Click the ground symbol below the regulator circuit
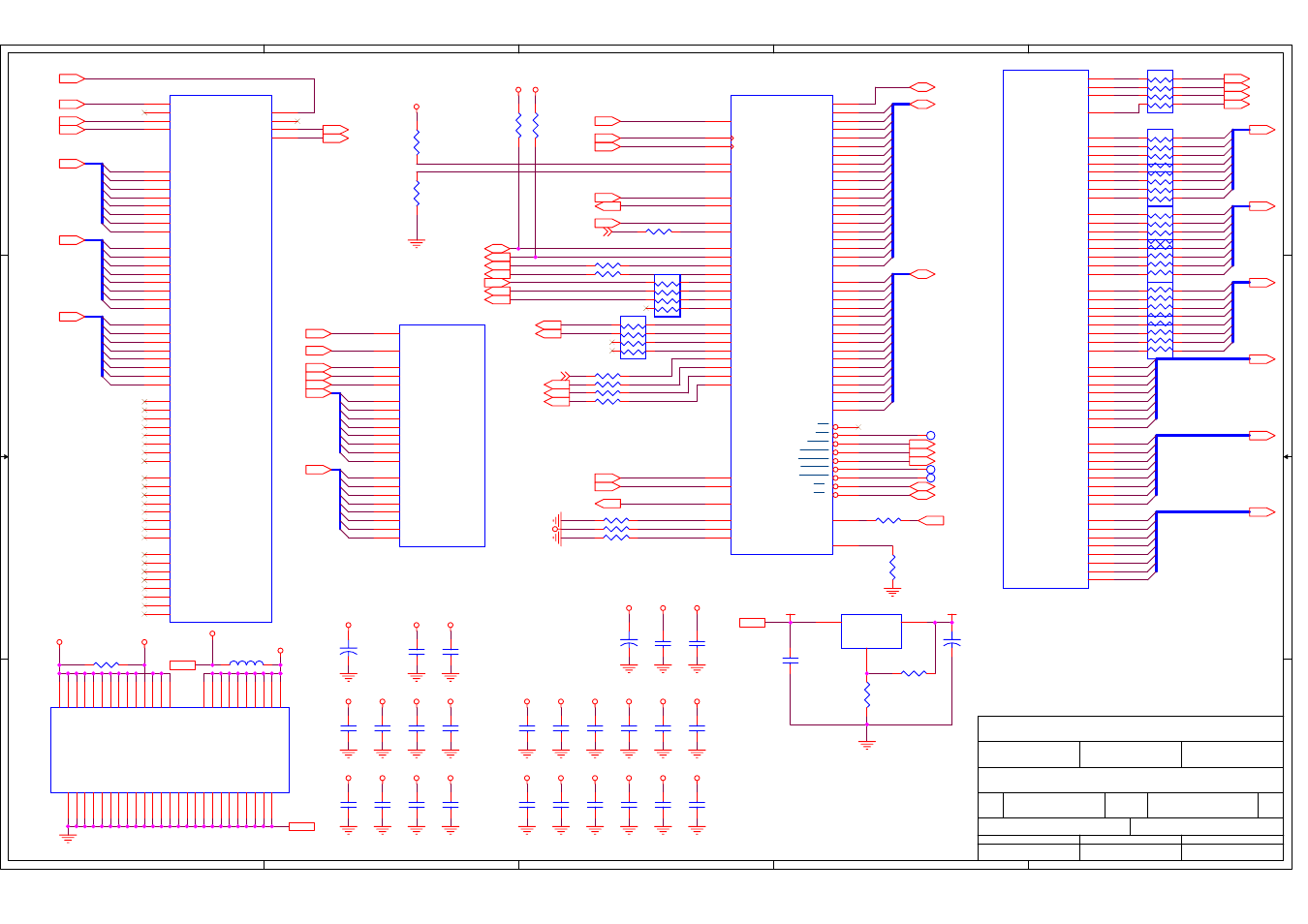This screenshot has width=1308, height=924. click(867, 744)
